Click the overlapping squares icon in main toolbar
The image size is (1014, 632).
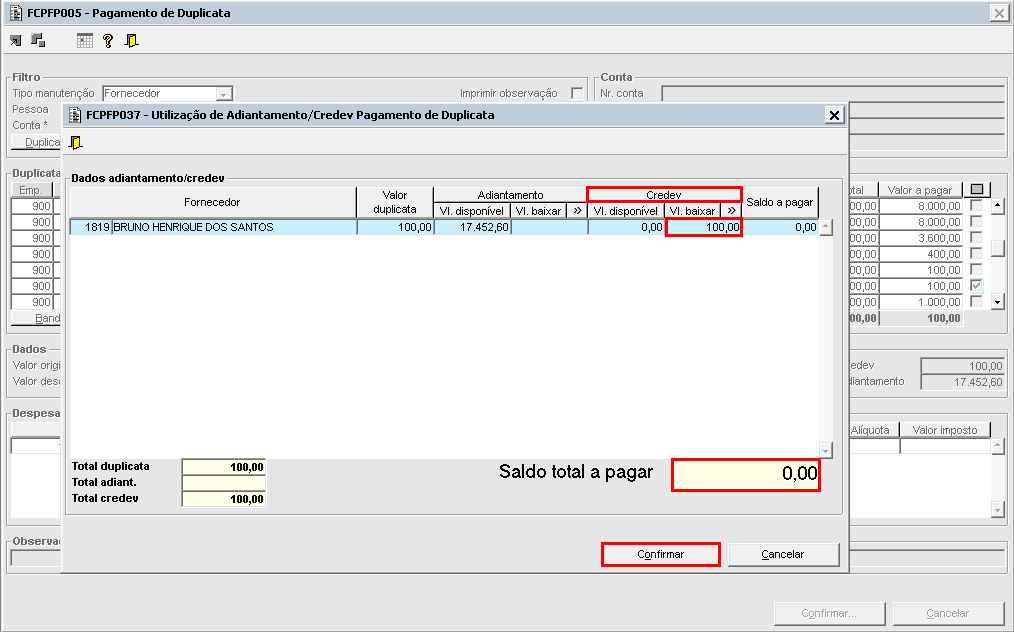[38, 41]
